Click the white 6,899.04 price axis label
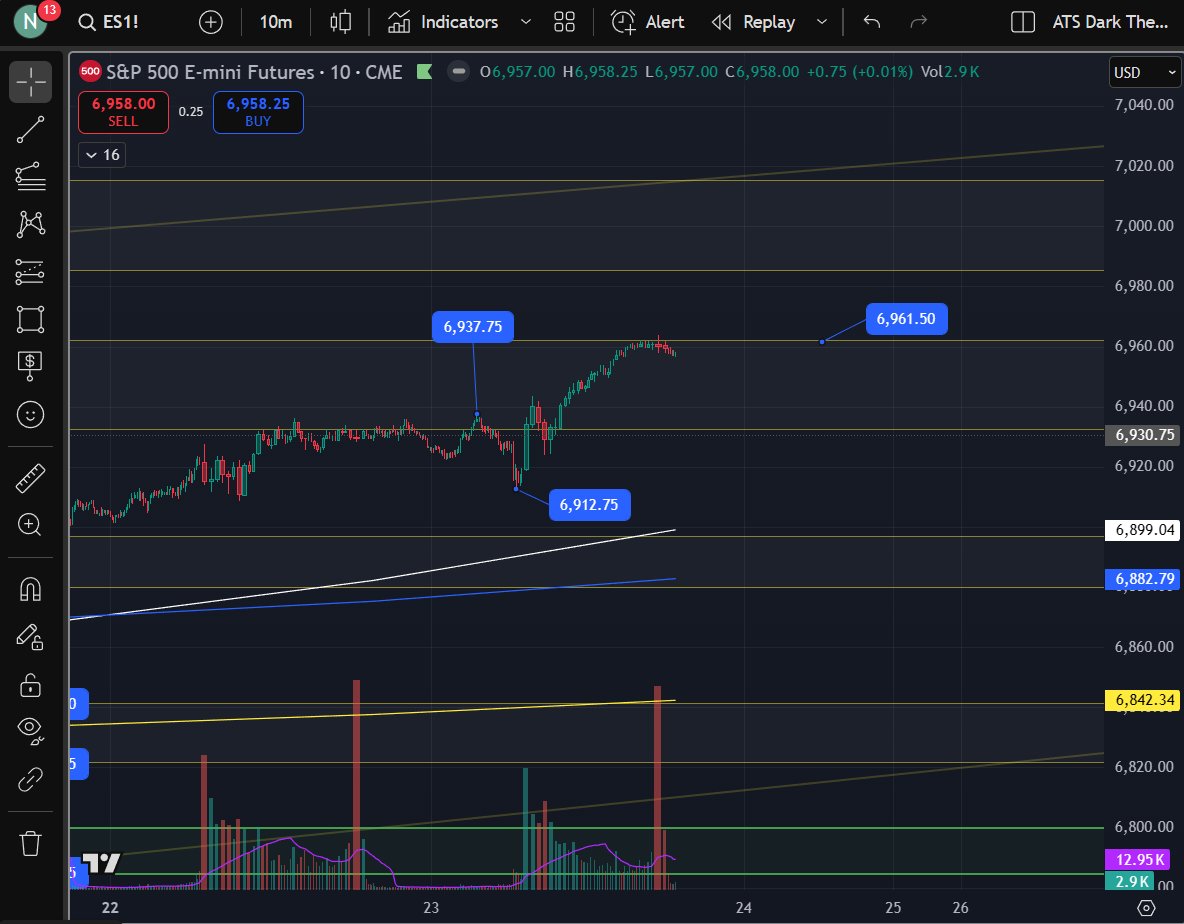 click(1144, 530)
